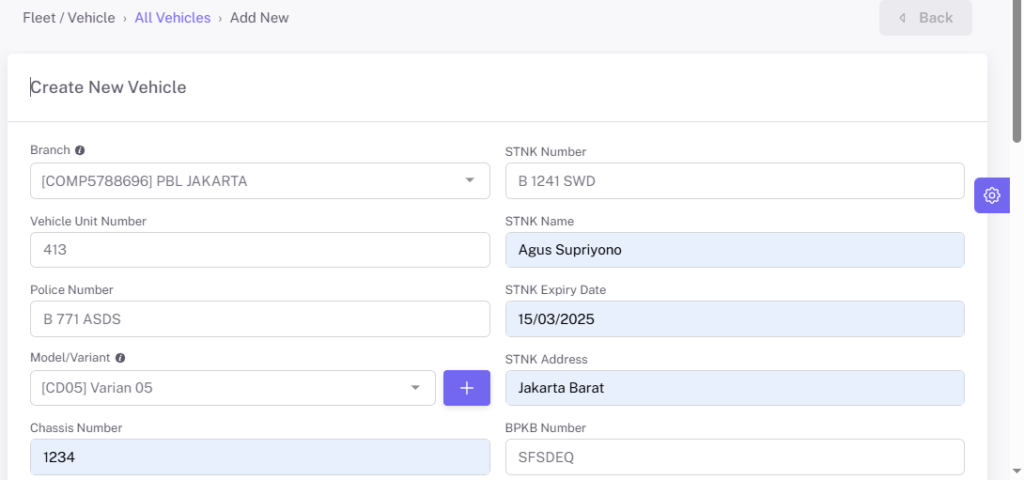
Task: Open the settings gear side tab
Action: (x=991, y=195)
